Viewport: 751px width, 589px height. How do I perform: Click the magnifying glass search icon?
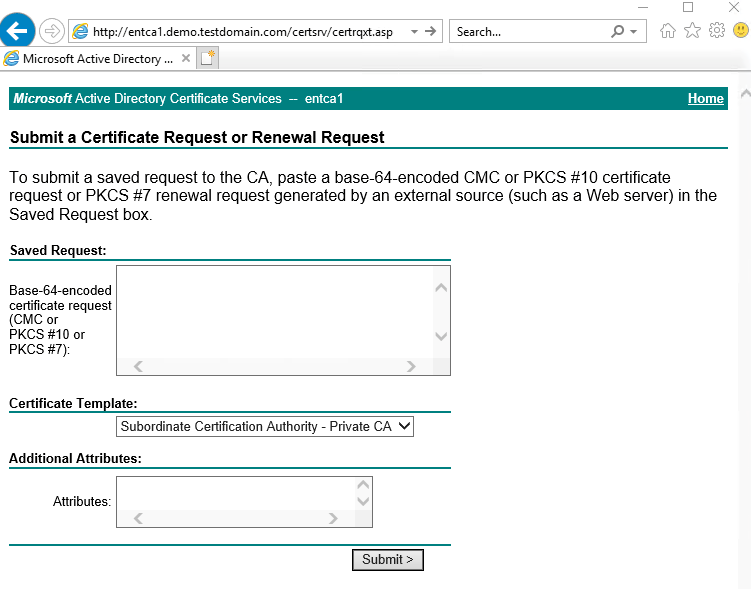point(618,32)
